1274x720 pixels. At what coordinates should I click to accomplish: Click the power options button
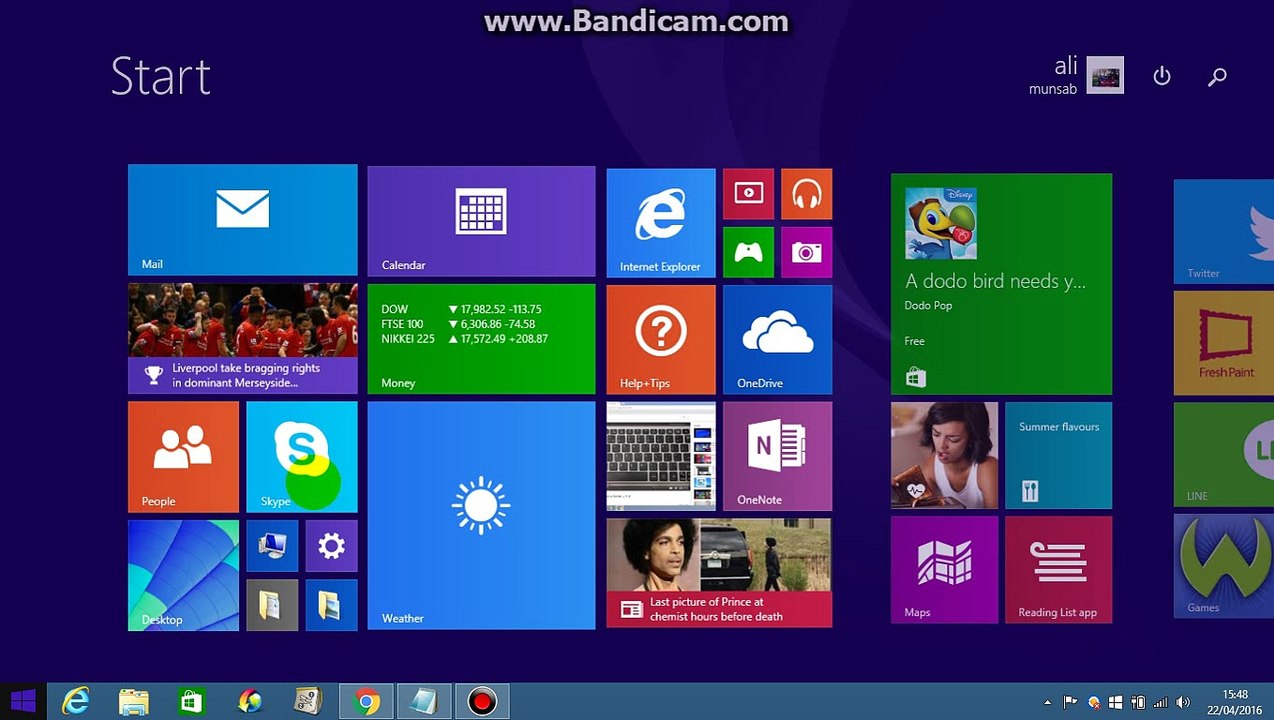1161,76
